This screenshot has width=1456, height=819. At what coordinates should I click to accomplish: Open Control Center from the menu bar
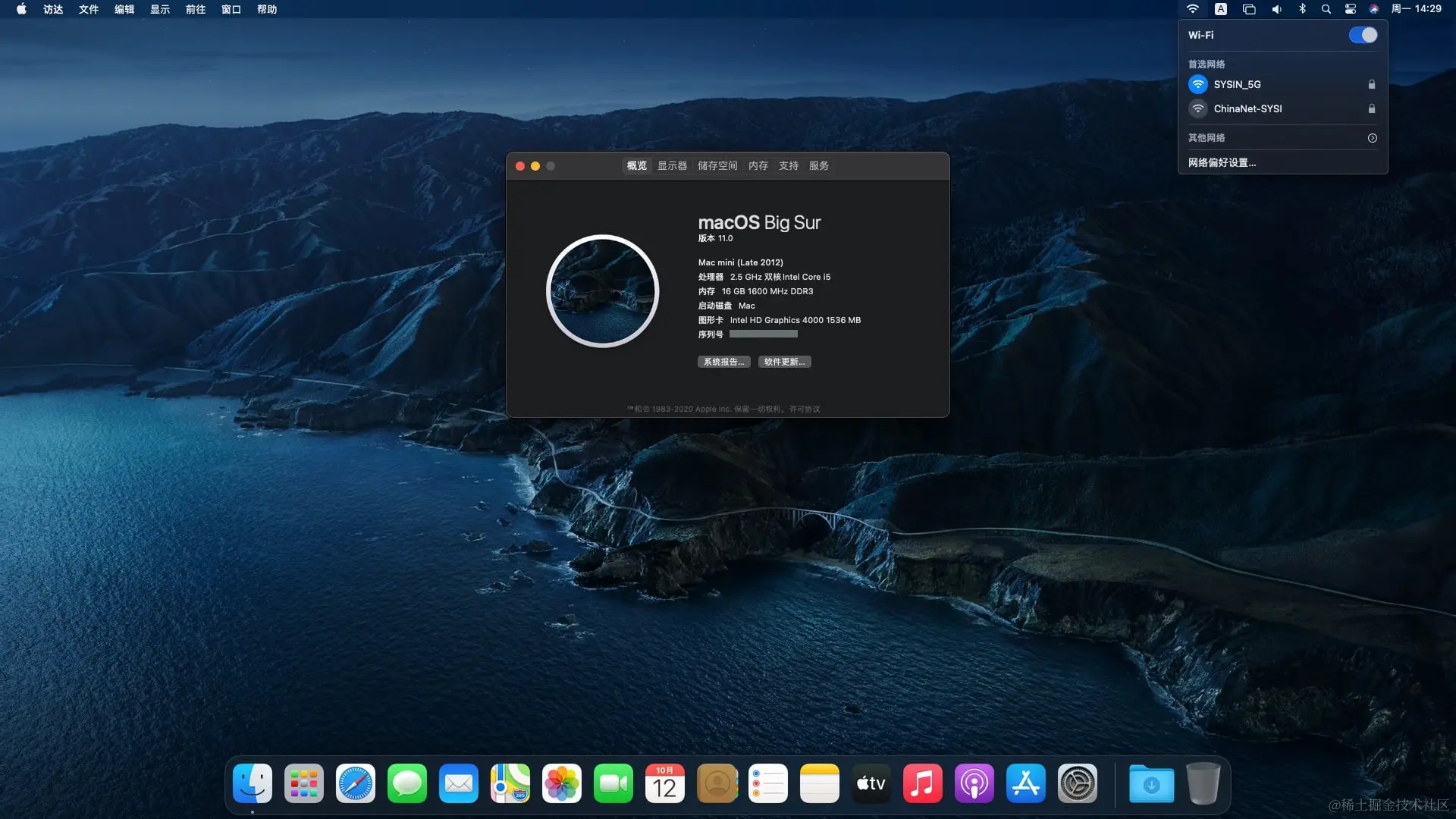(x=1350, y=9)
